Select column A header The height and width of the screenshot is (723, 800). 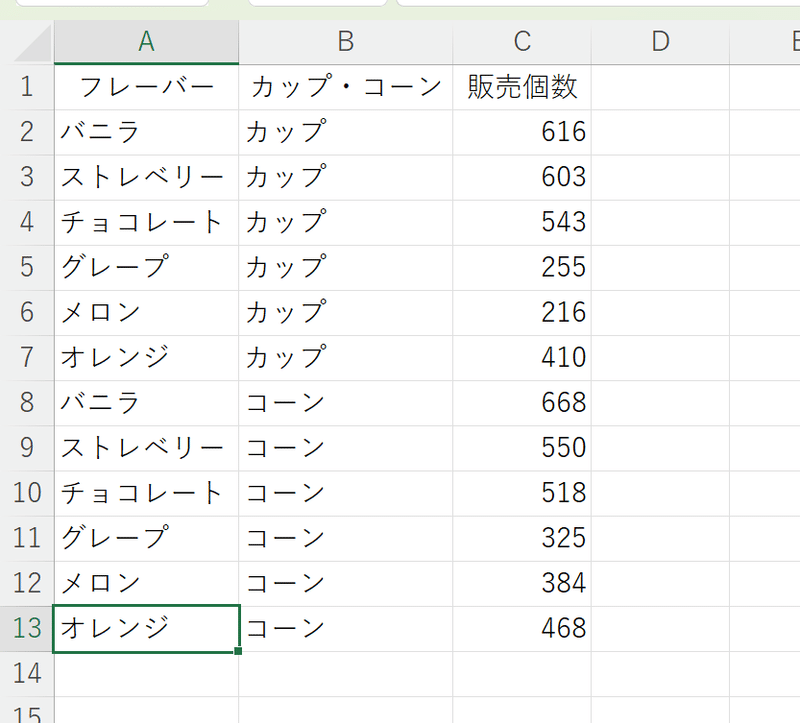[146, 41]
